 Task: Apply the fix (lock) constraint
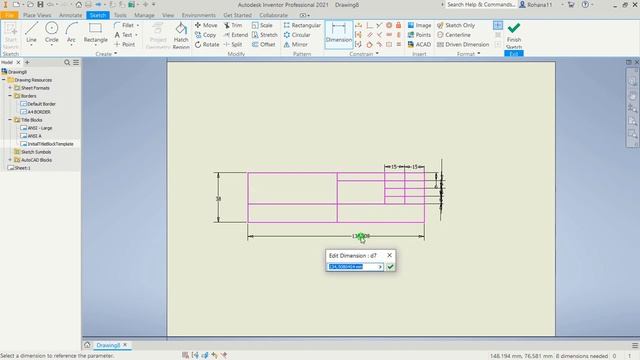pyautogui.click(x=398, y=25)
